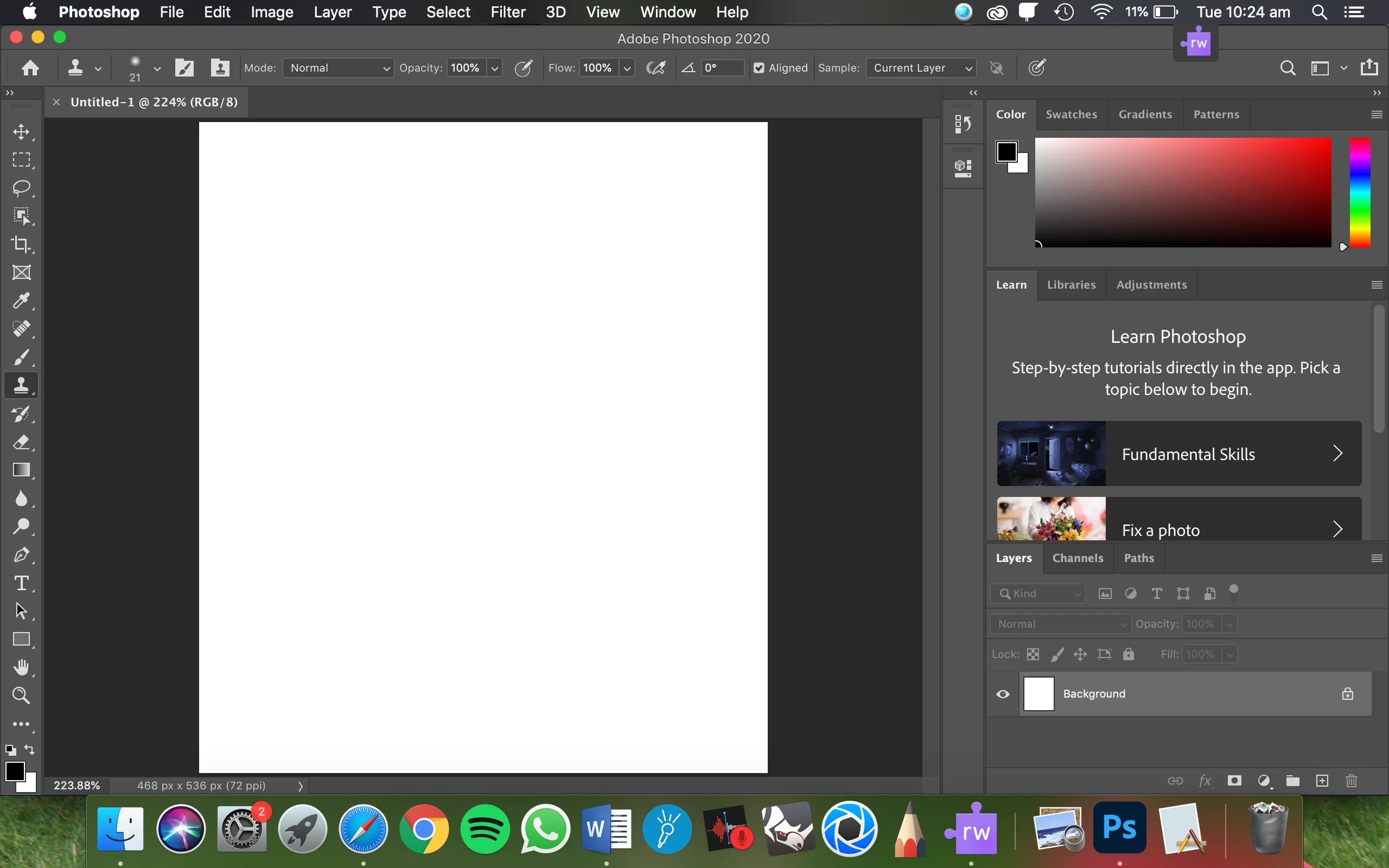Click the create new layer icon
1389x868 pixels.
point(1322,781)
